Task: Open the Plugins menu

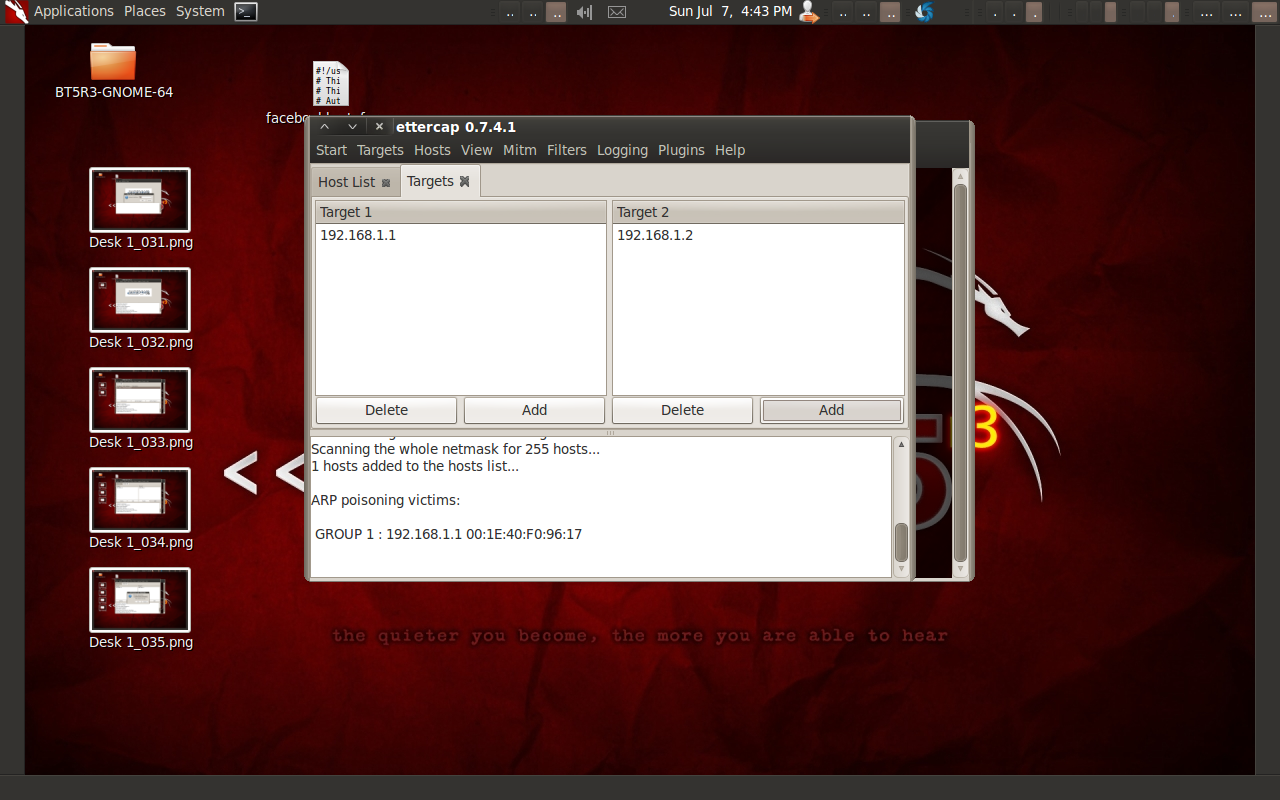Action: pyautogui.click(x=681, y=150)
